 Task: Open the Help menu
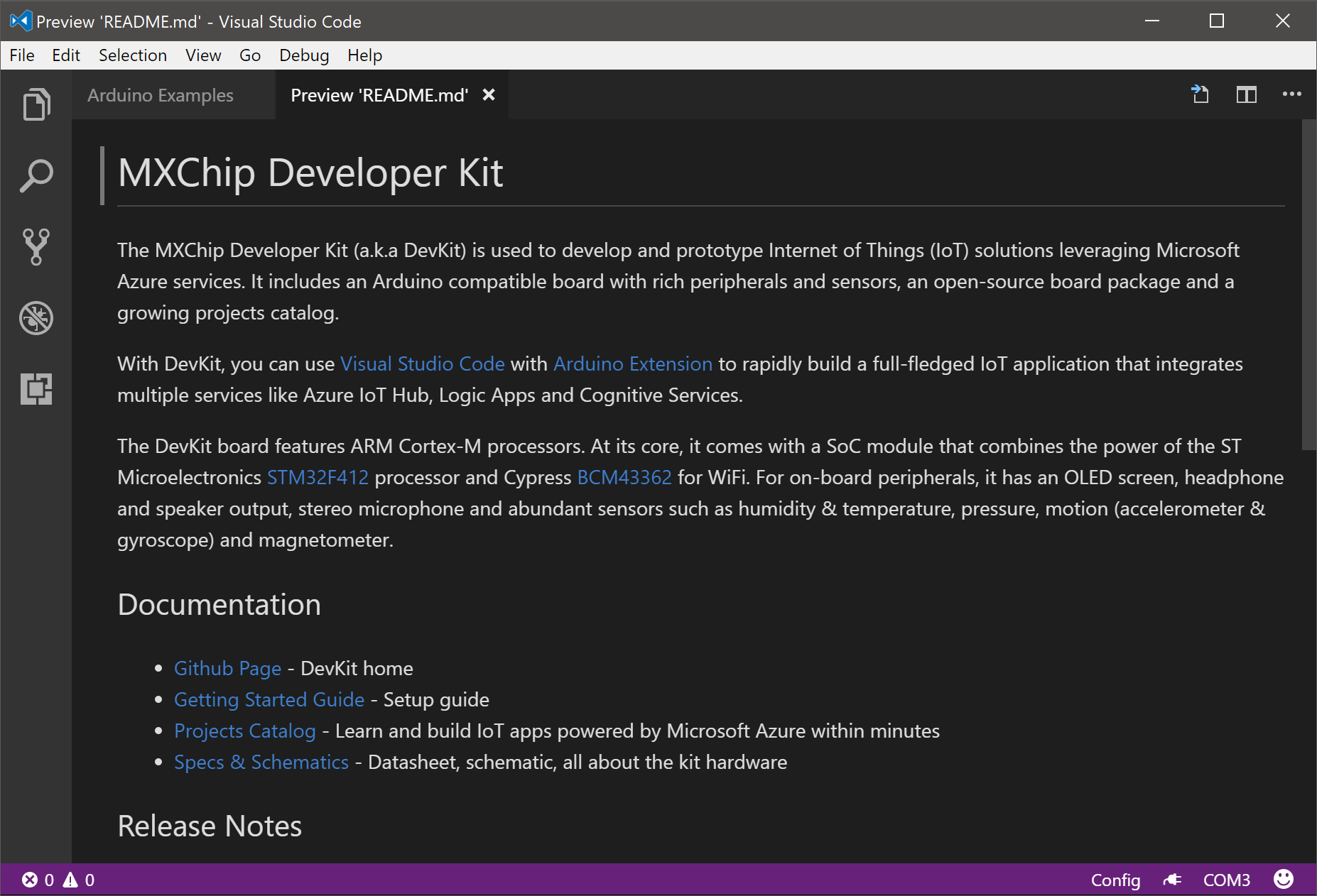[x=364, y=55]
